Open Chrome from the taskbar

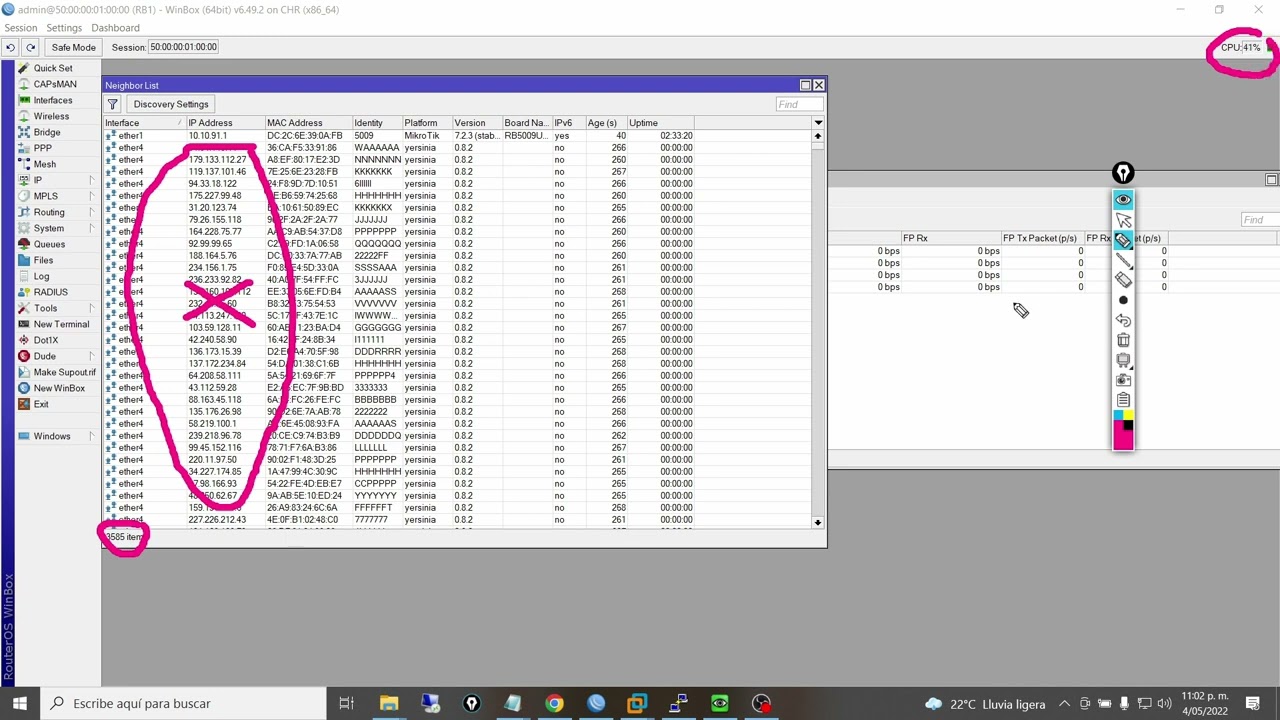pos(554,703)
